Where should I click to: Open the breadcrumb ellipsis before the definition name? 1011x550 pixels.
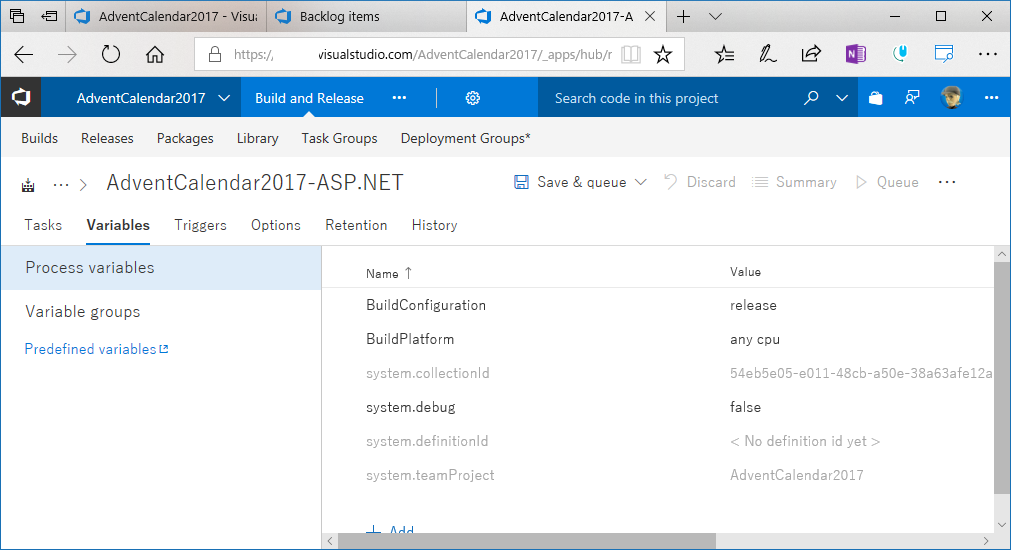click(x=61, y=185)
